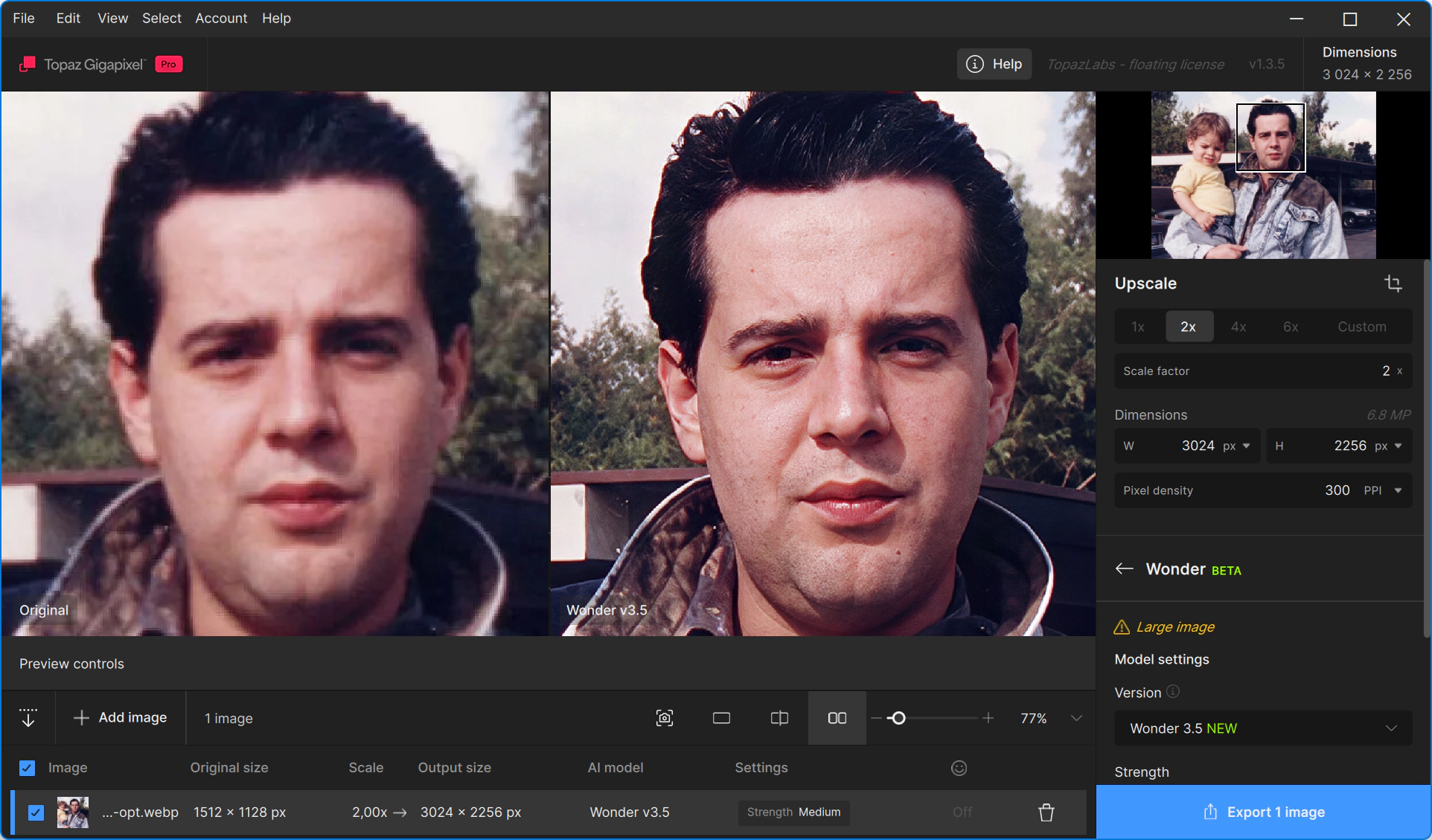Click the Version info icon
The width and height of the screenshot is (1432, 840).
coord(1173,692)
